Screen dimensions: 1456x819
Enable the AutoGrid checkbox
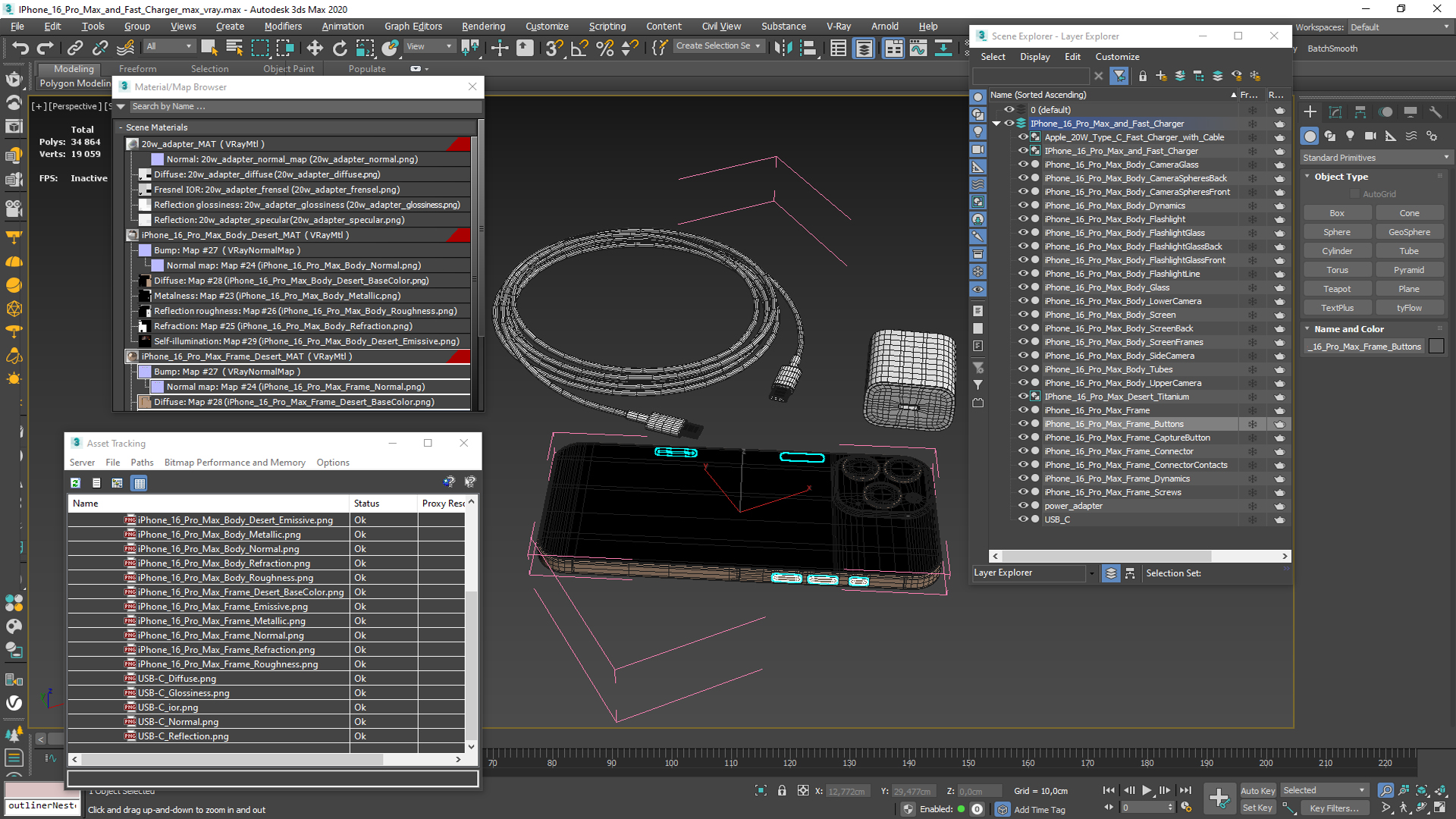pyautogui.click(x=1354, y=194)
